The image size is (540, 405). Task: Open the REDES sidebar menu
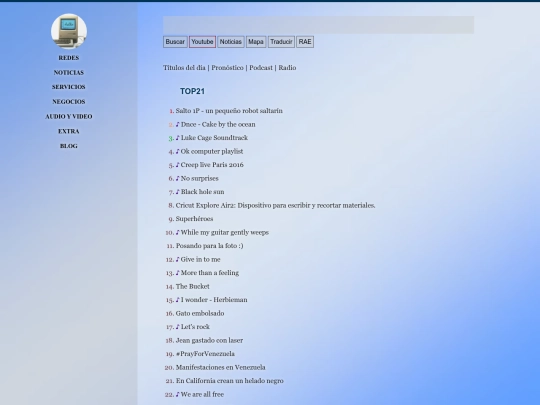click(69, 58)
